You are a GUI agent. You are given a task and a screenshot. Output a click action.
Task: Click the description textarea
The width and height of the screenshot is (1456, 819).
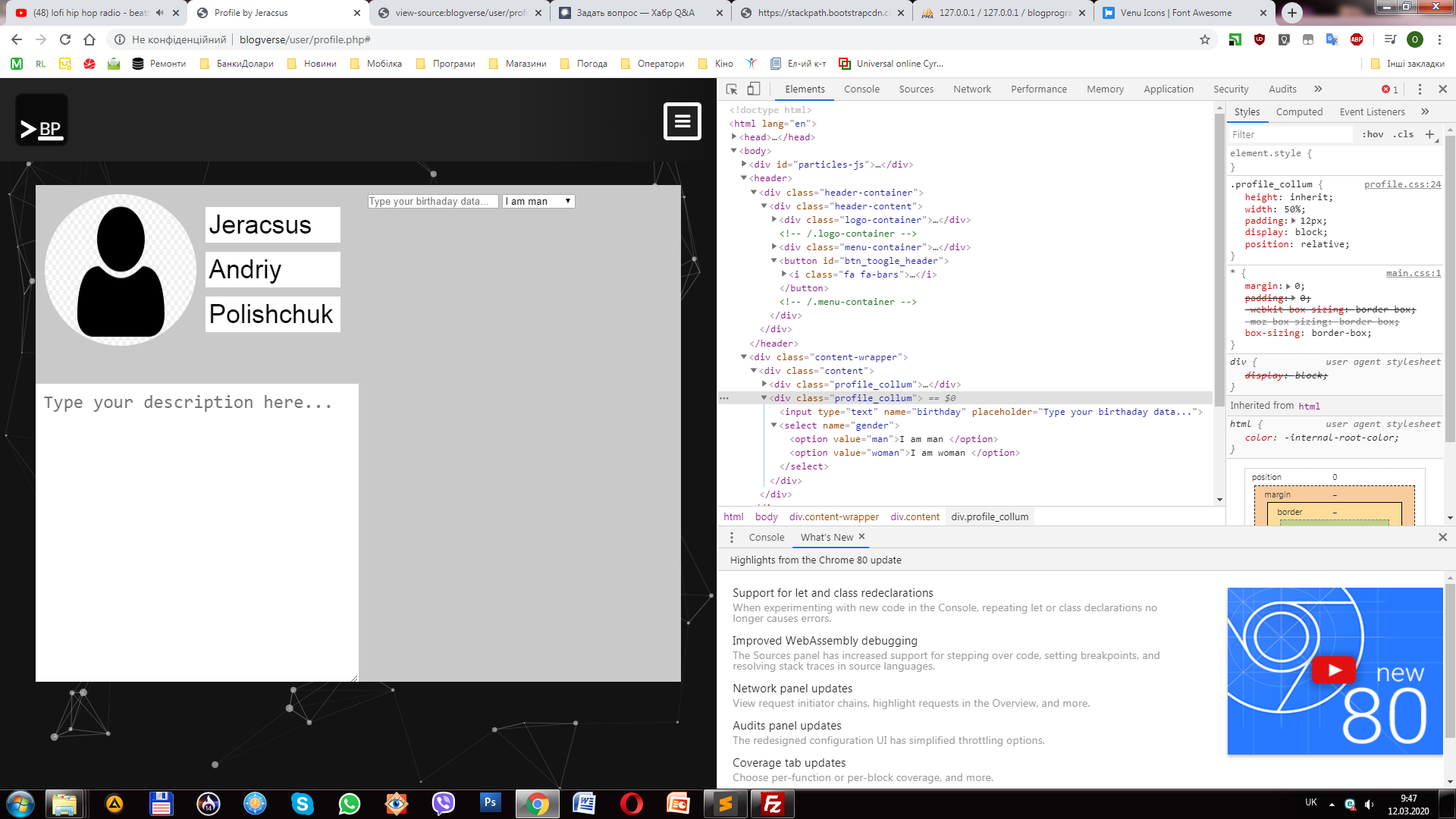(x=197, y=532)
